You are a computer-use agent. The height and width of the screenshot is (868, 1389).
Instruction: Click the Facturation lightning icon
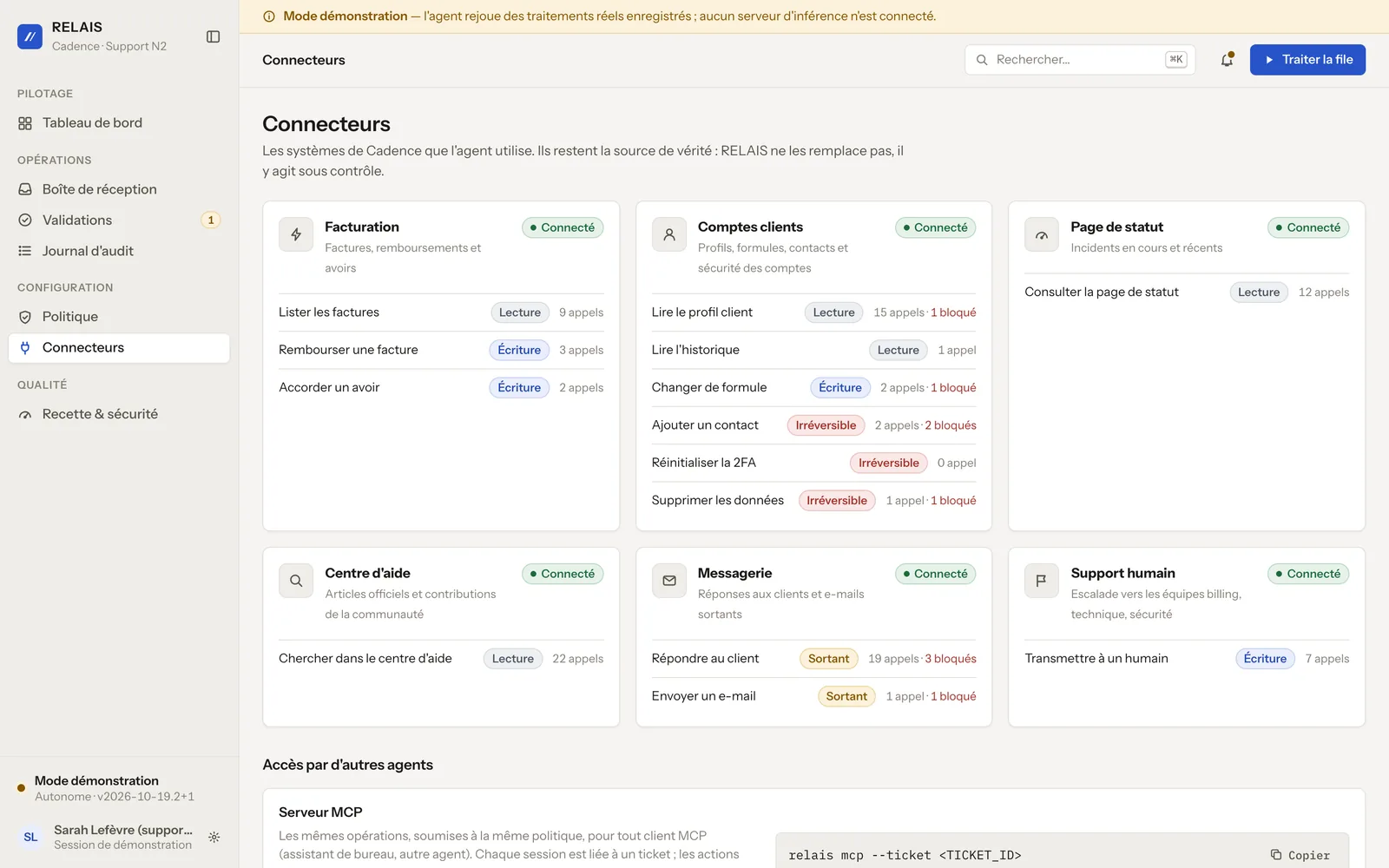click(296, 234)
